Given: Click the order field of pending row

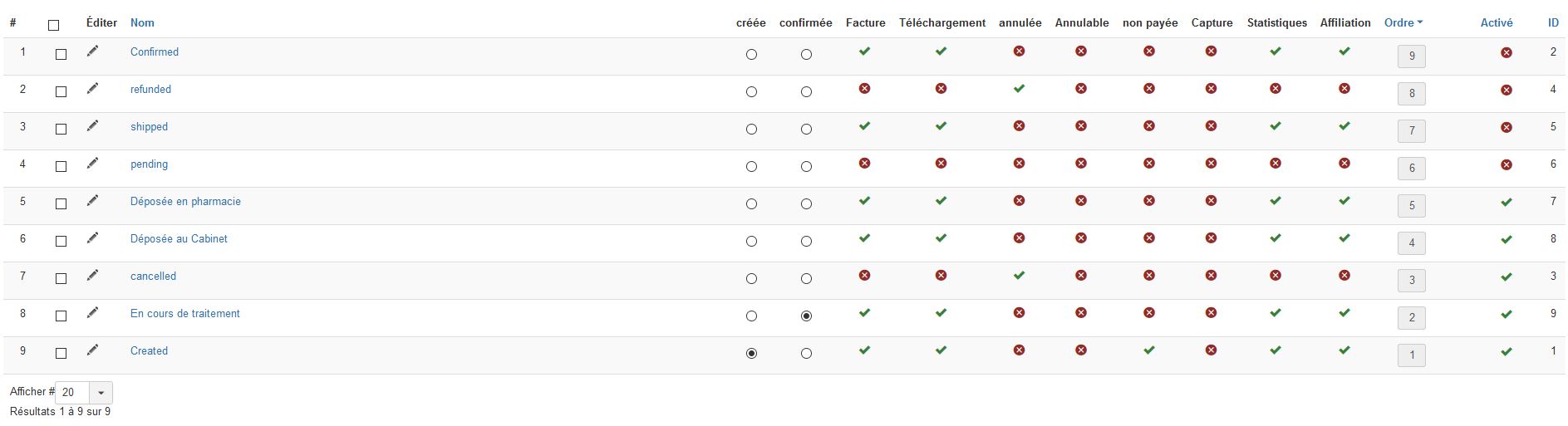Looking at the screenshot, I should [1411, 168].
